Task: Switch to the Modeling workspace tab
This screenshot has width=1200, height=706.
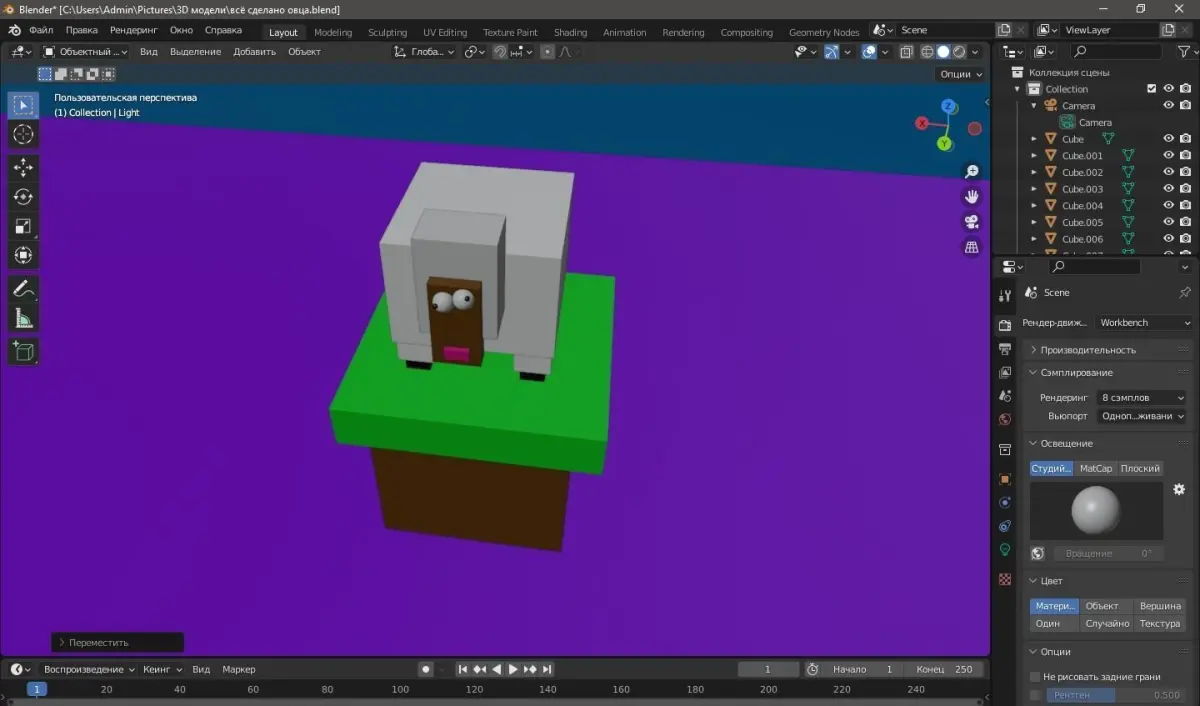Action: 333,32
